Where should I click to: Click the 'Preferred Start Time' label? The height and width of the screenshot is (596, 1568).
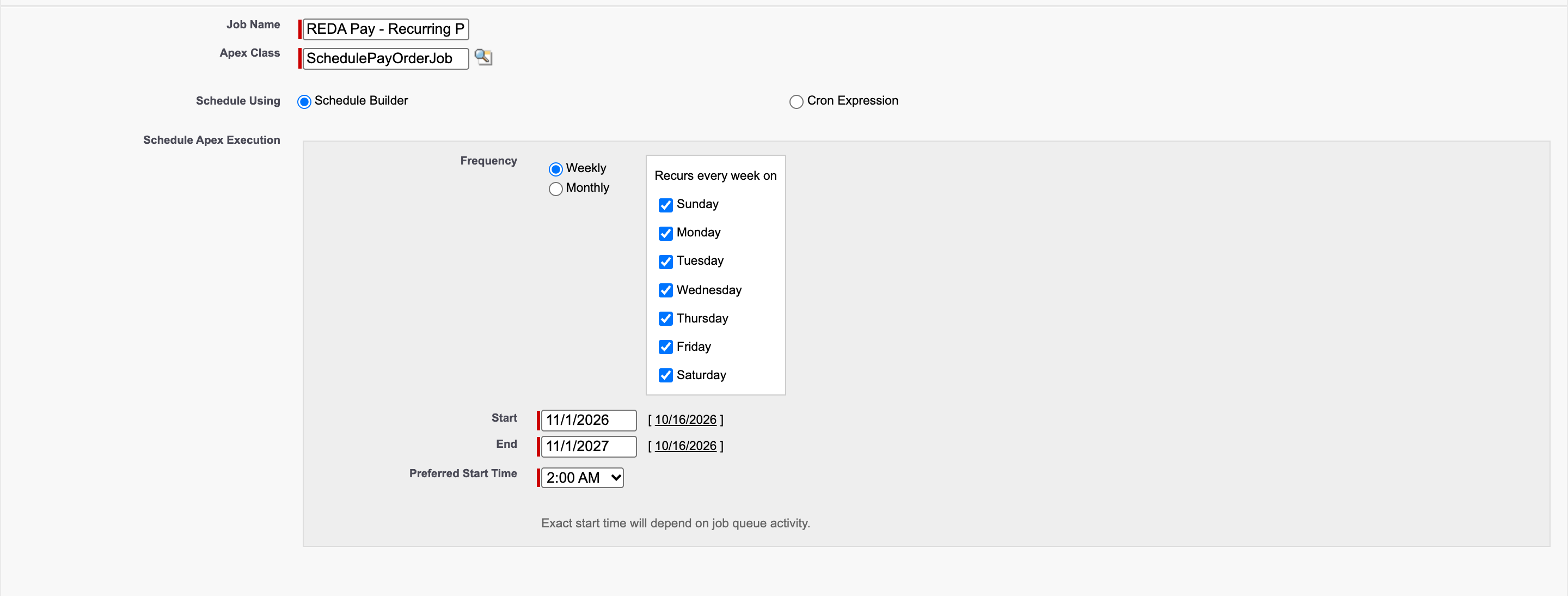click(x=463, y=473)
